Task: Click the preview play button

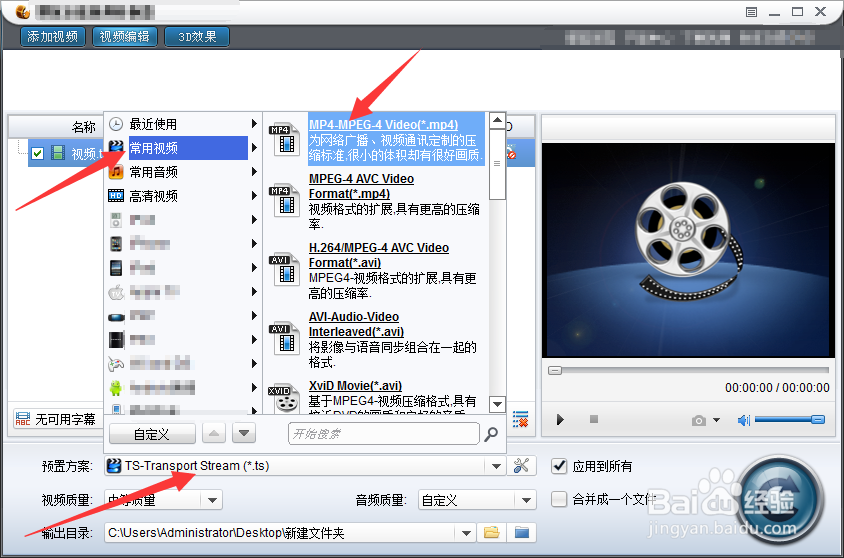Action: (560, 420)
